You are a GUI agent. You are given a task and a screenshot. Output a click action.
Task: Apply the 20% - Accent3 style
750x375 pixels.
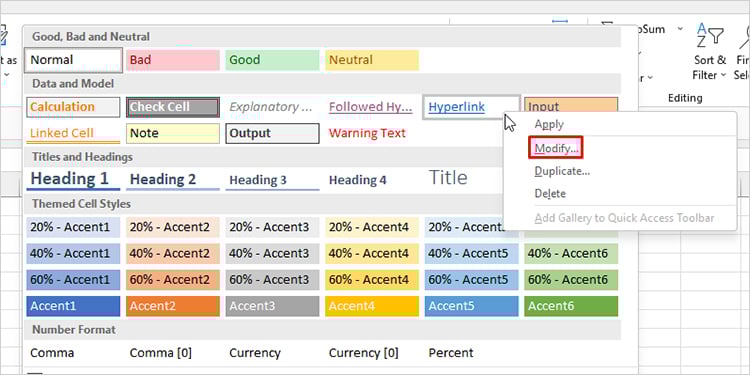click(273, 227)
